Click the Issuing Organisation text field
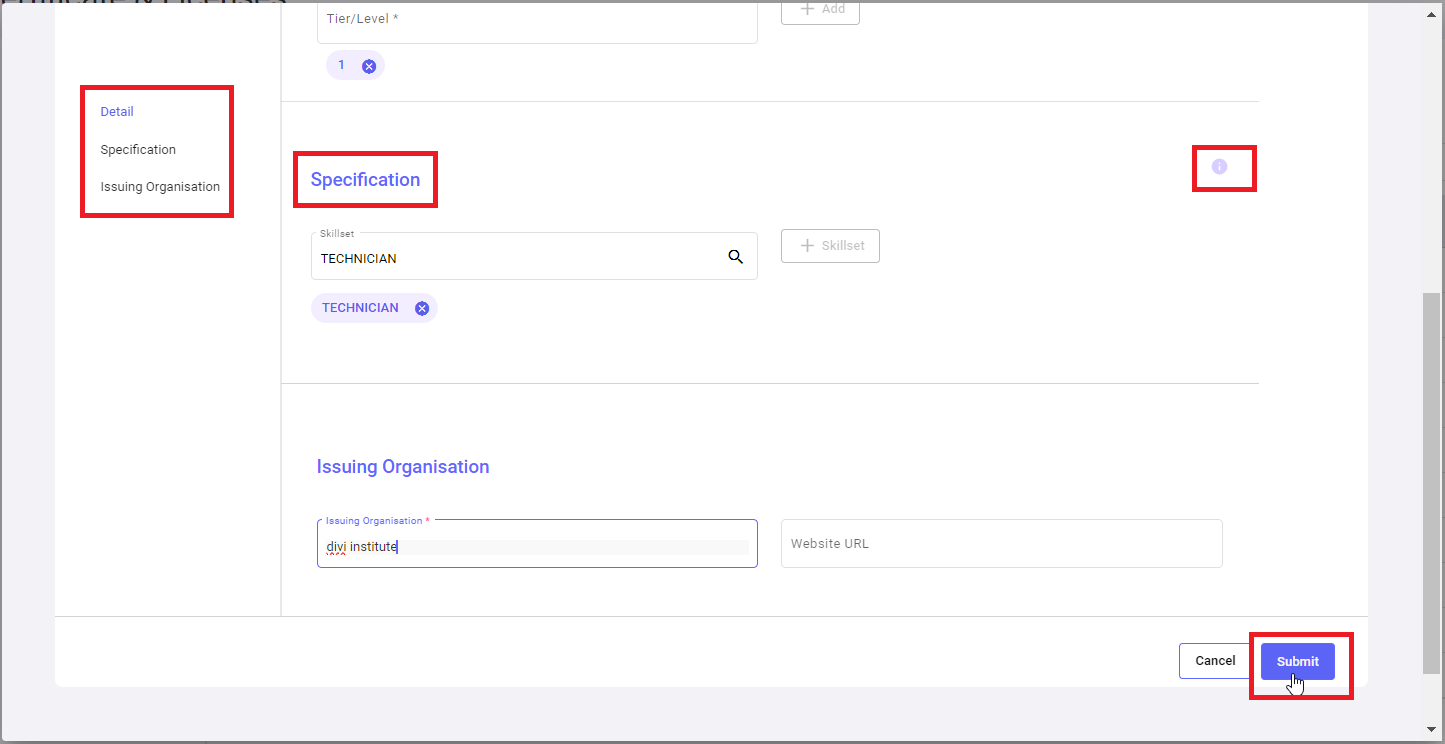This screenshot has width=1445, height=744. pyautogui.click(x=537, y=546)
